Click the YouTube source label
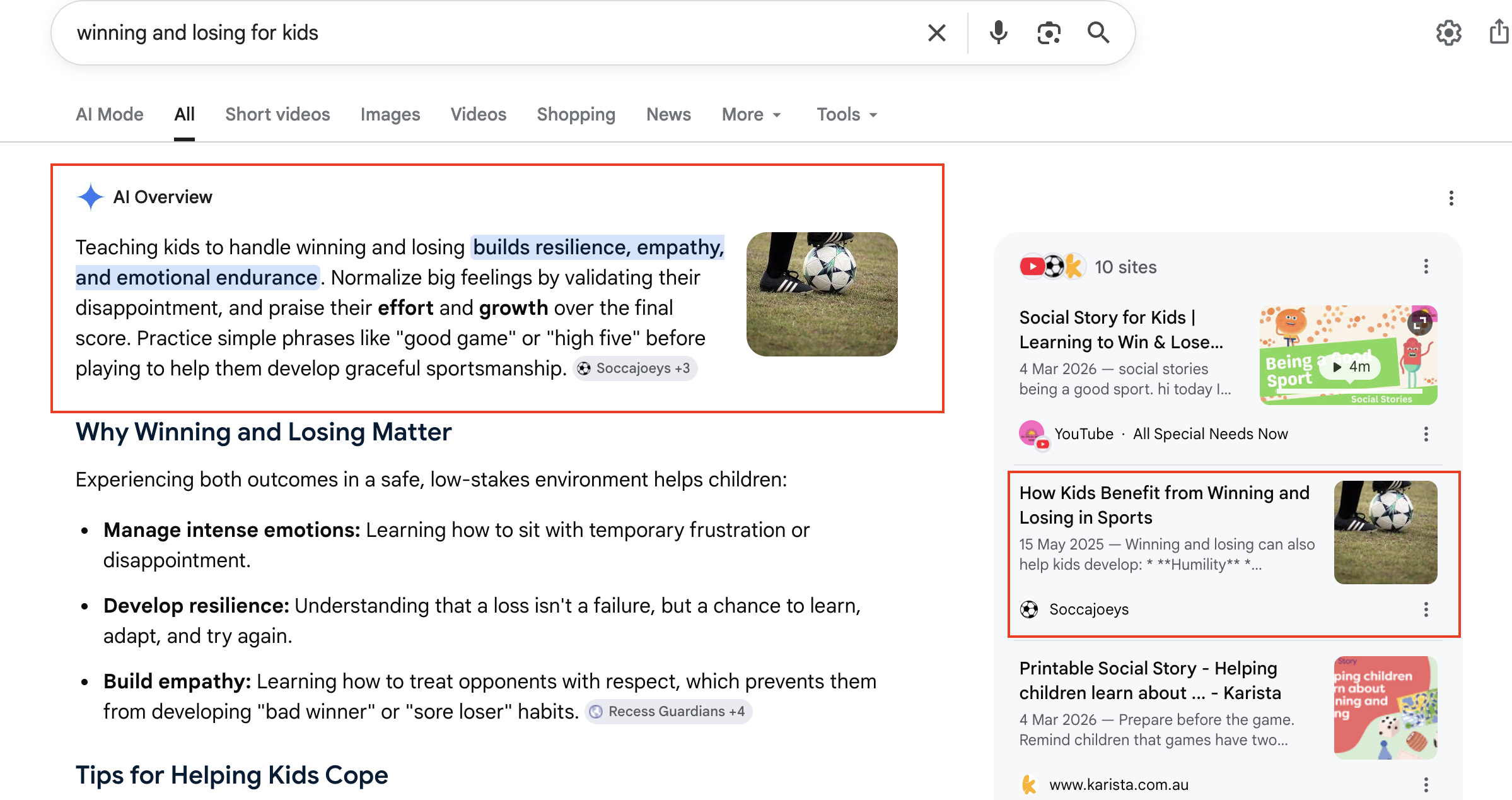1512x800 pixels. point(1084,434)
